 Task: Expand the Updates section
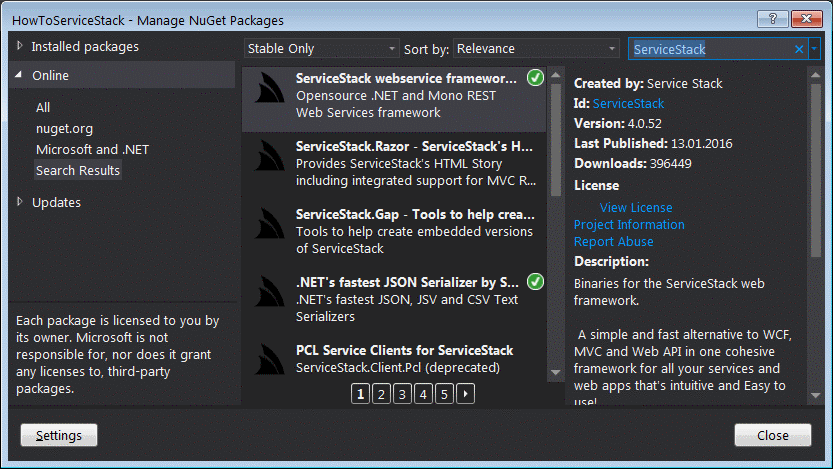tap(21, 202)
